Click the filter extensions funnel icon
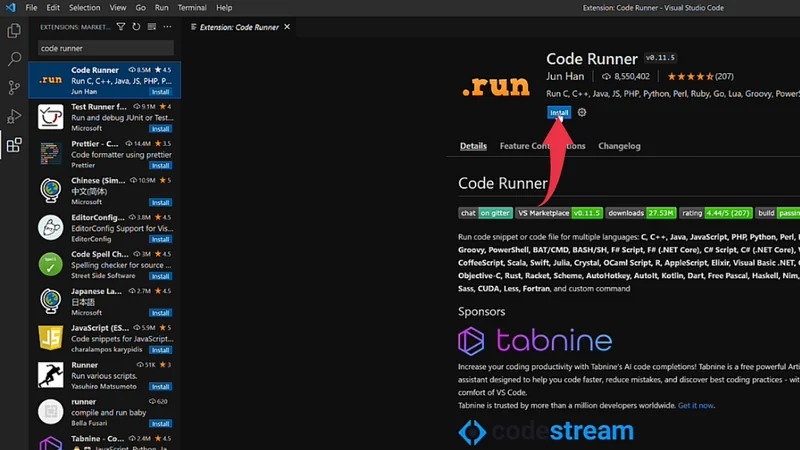This screenshot has height=450, width=800. pos(121,27)
